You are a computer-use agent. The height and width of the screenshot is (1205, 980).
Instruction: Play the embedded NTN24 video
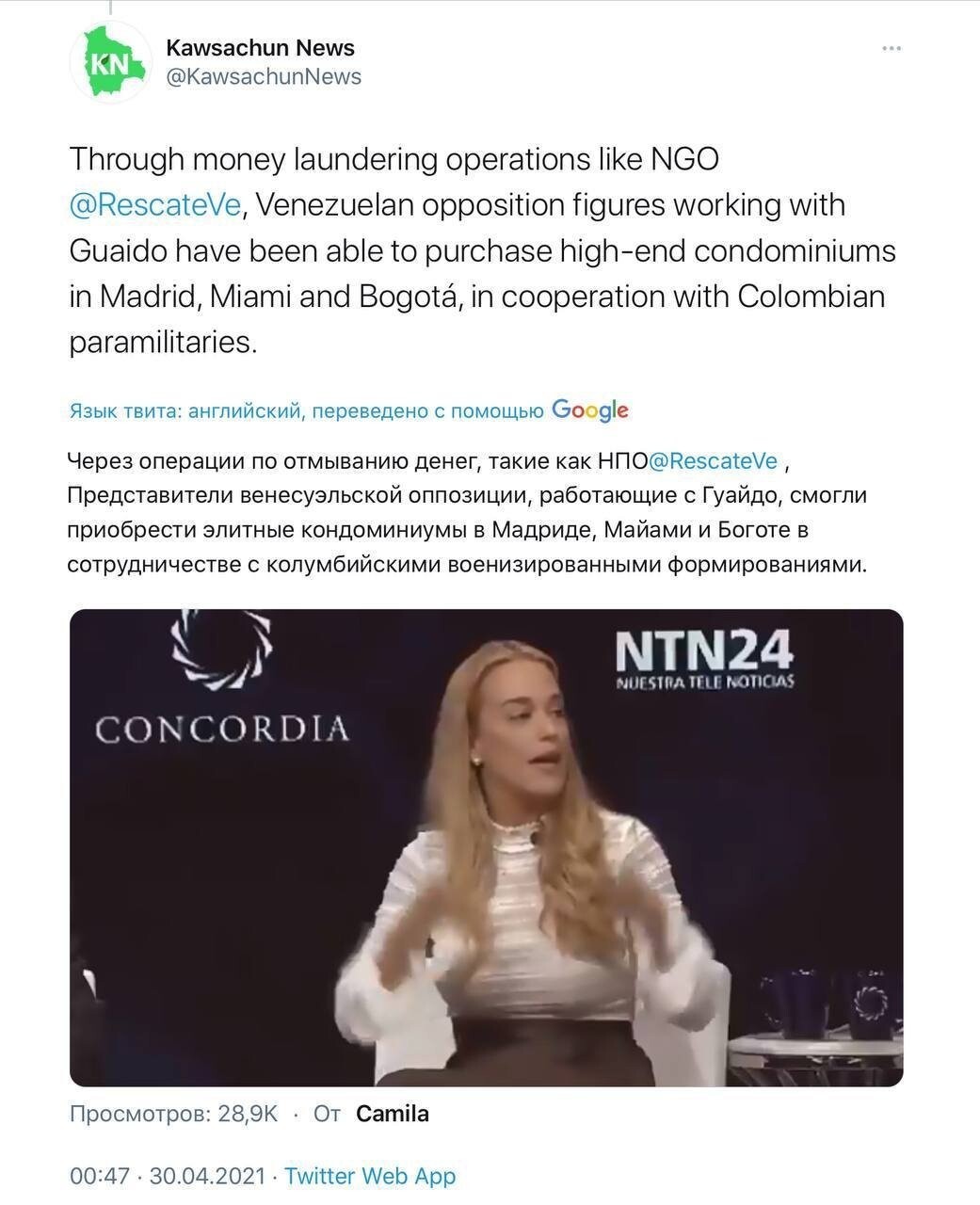coord(486,847)
